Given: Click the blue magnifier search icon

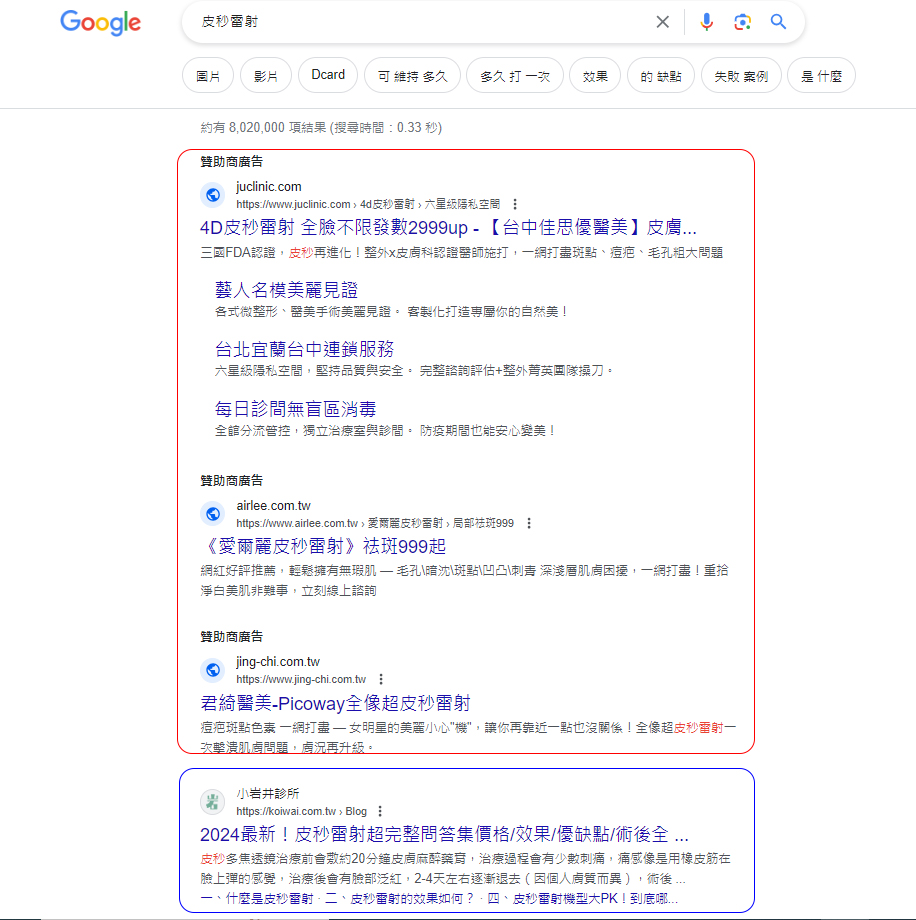Looking at the screenshot, I should [x=778, y=22].
